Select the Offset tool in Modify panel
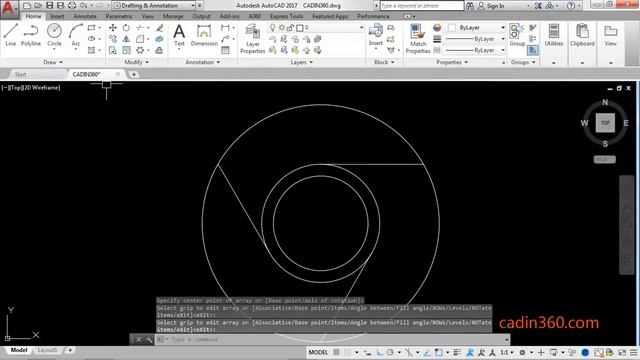The width and height of the screenshot is (640, 360). 160,50
